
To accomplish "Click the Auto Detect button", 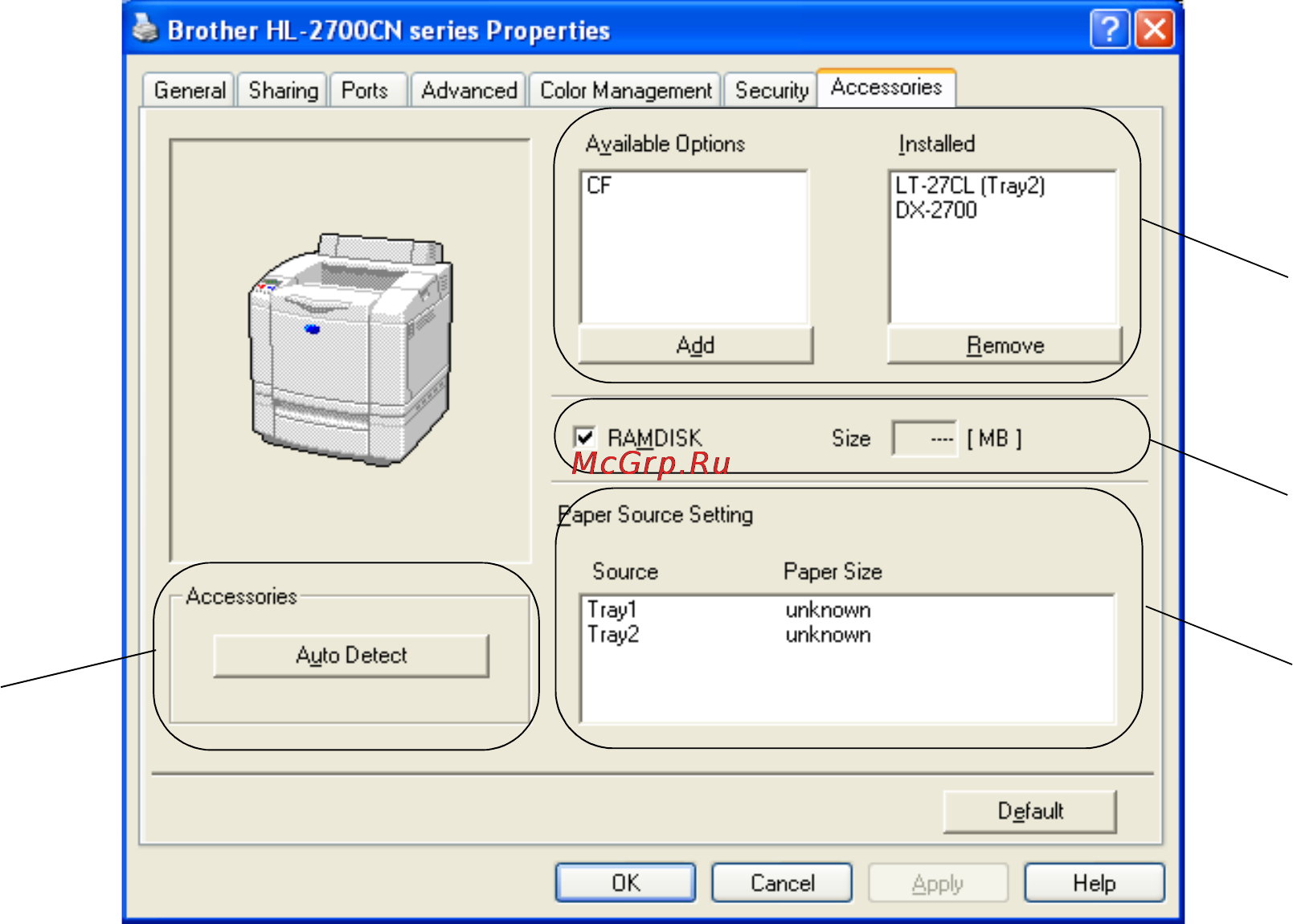I will point(351,656).
